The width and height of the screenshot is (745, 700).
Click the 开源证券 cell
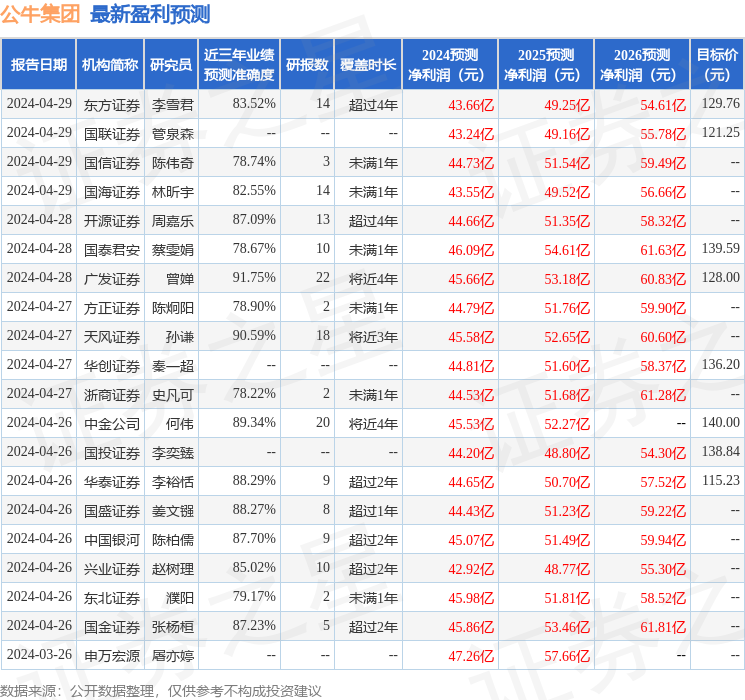point(112,221)
